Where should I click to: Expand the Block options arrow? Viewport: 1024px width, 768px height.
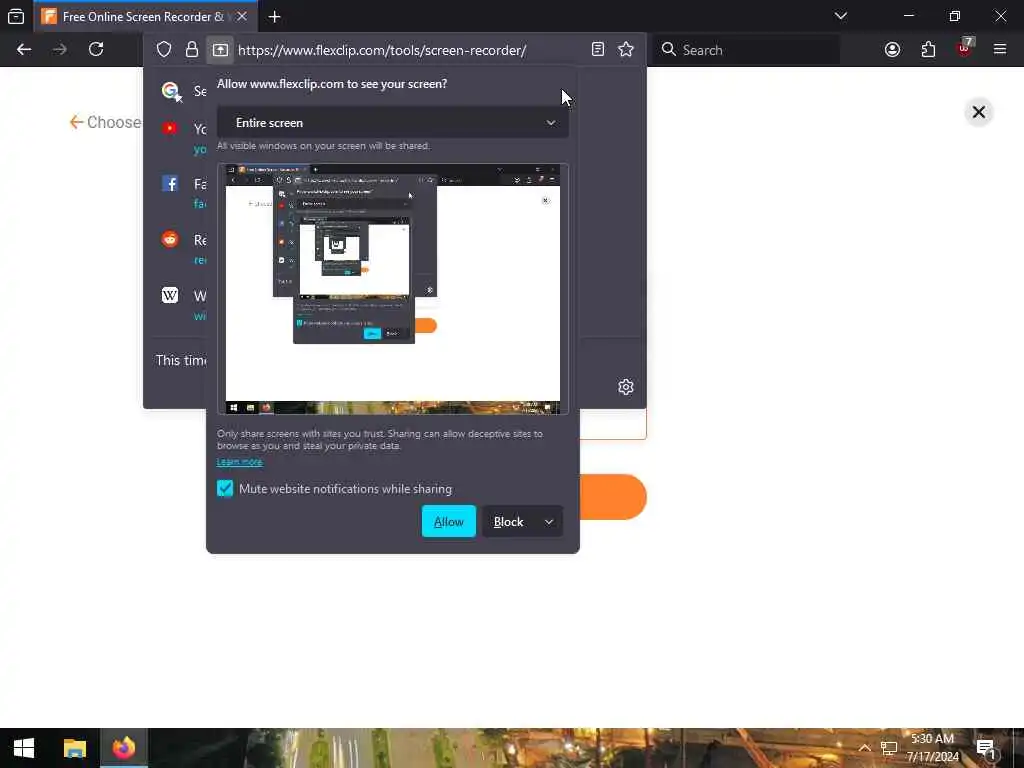tap(549, 522)
